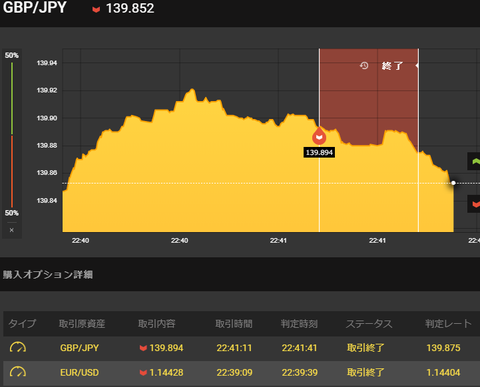Click the タイプ column header
The height and width of the screenshot is (387, 480).
point(22,324)
